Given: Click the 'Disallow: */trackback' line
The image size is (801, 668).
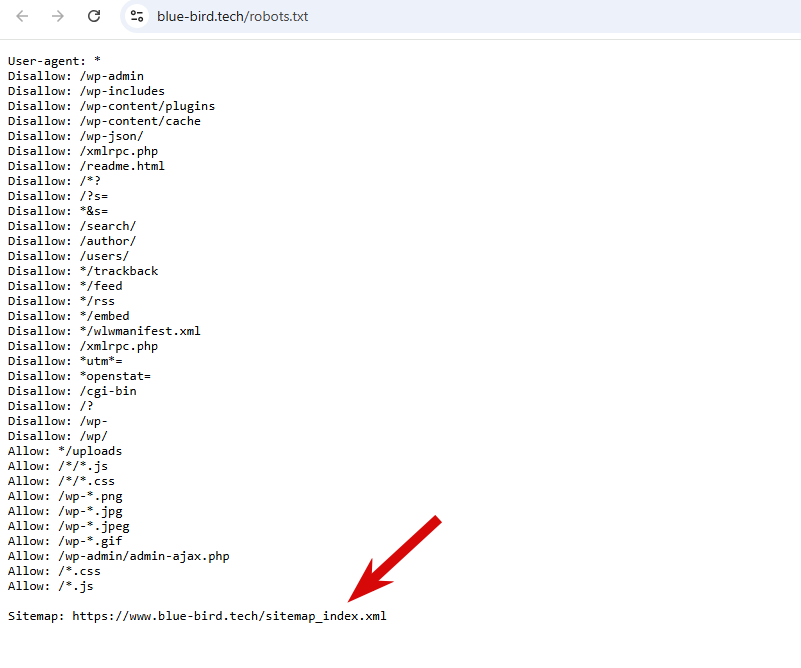Looking at the screenshot, I should pos(83,271).
